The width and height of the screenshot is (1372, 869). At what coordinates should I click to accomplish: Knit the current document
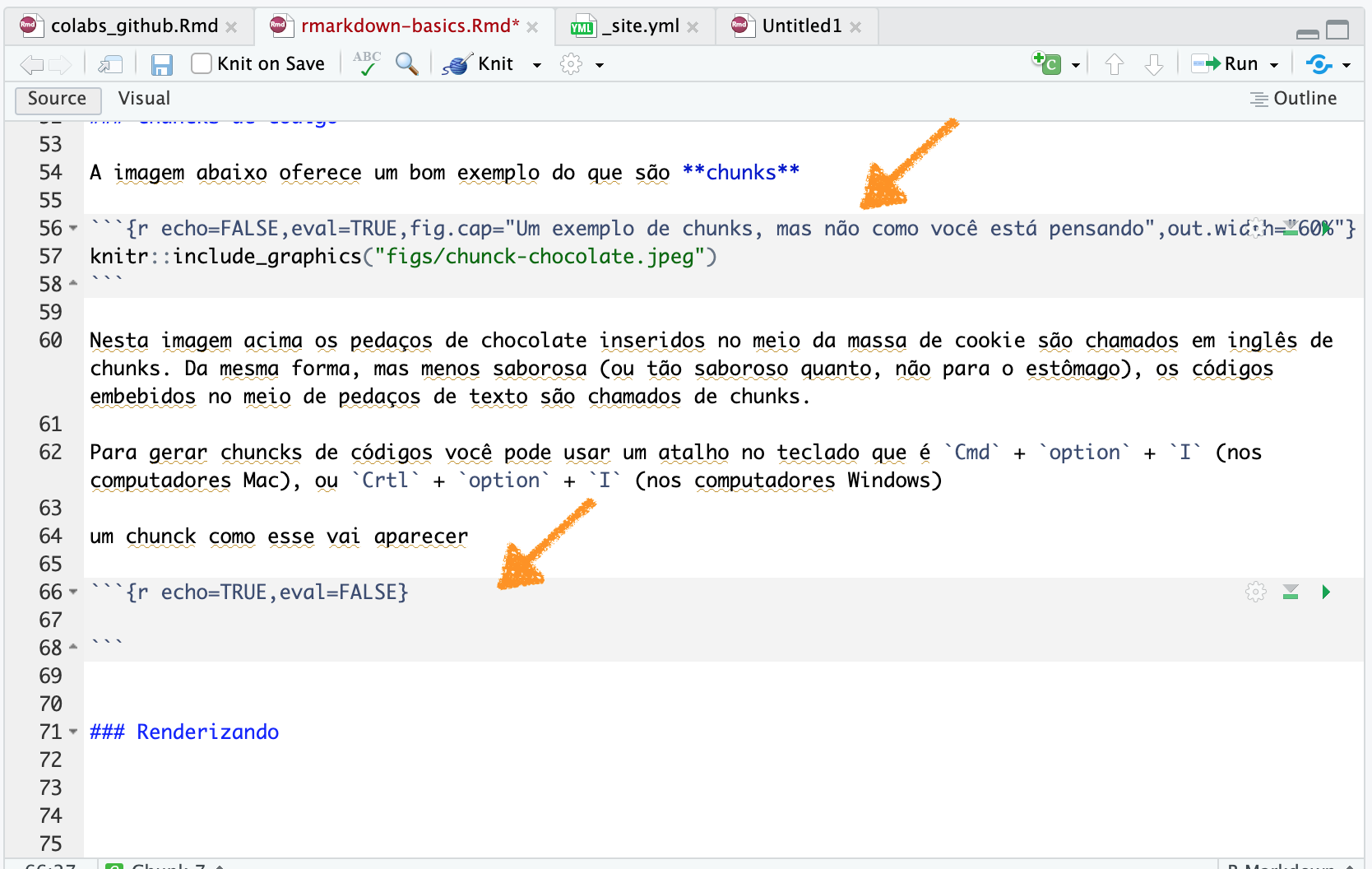click(478, 63)
